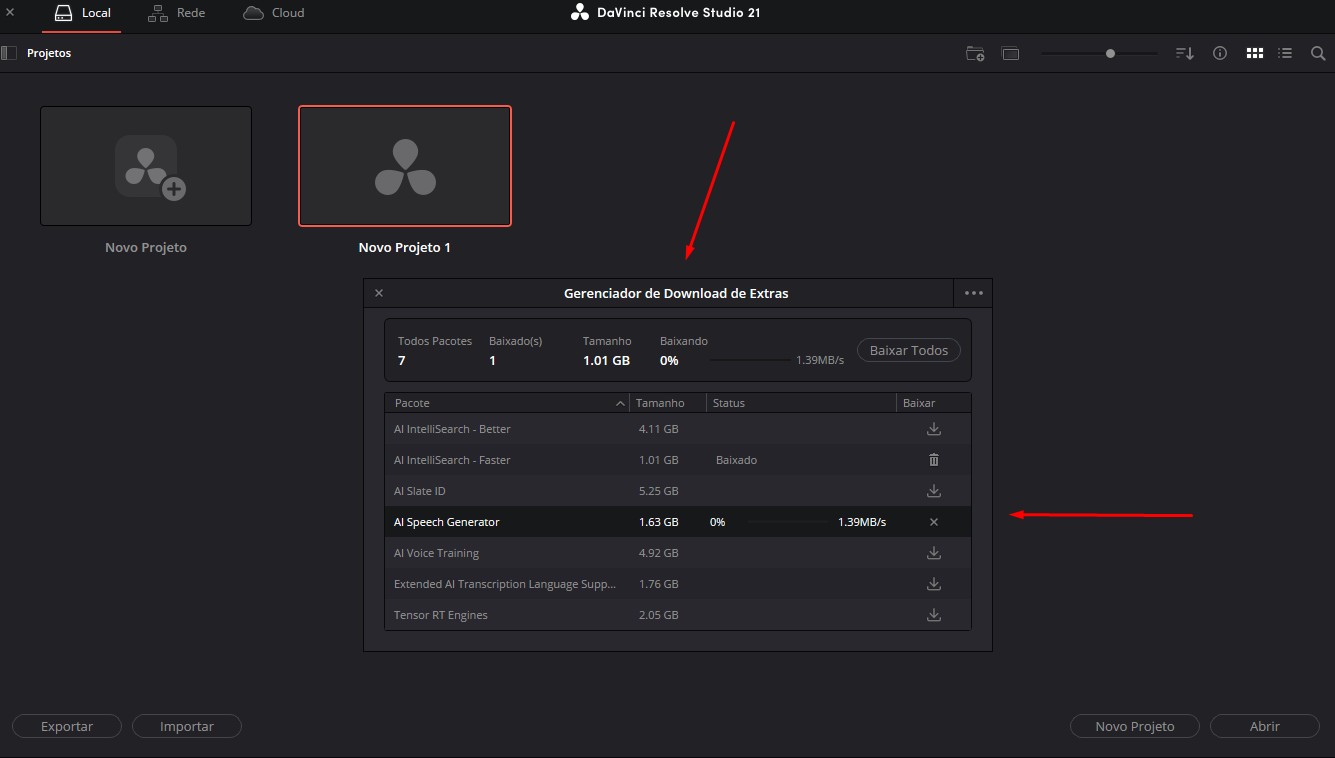
Task: Switch to thumbnail grid view
Action: click(x=1255, y=53)
